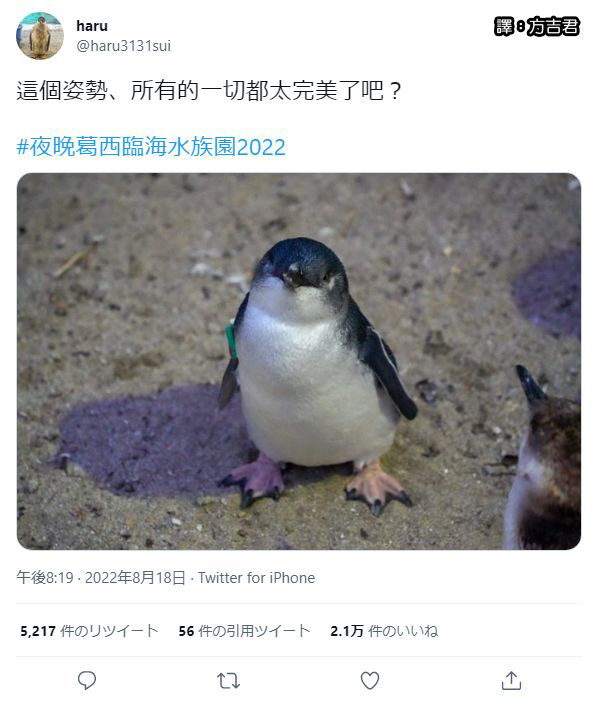Viewport: 598px width, 704px height.
Task: Click the reply speech bubble icon
Action: pos(87,680)
